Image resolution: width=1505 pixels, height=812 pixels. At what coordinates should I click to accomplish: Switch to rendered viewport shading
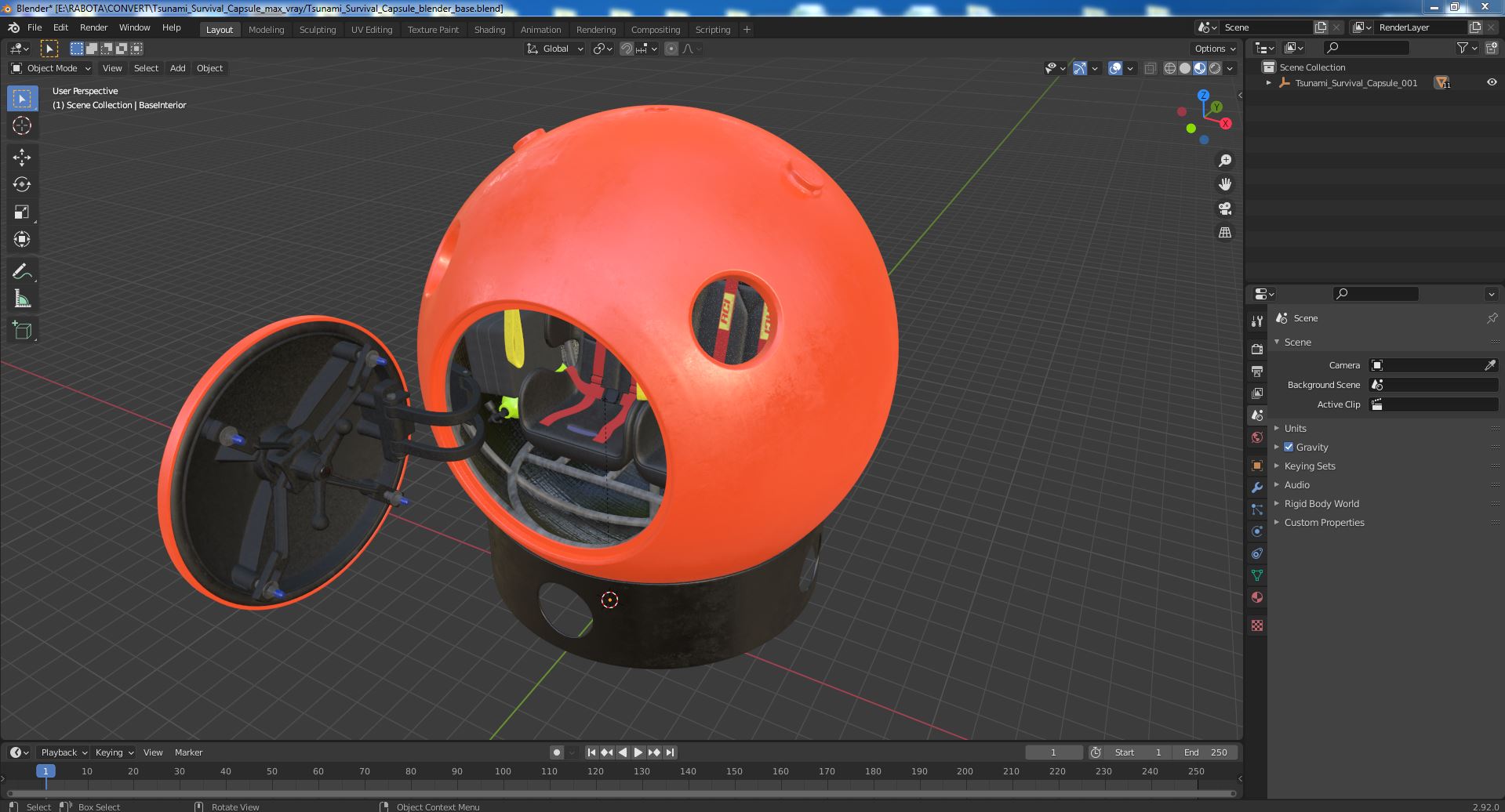[x=1215, y=68]
